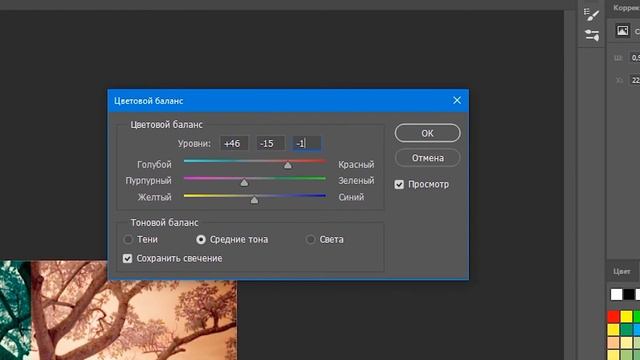Switch to the Цвет panel tab
This screenshot has height=360, width=640.
[622, 271]
